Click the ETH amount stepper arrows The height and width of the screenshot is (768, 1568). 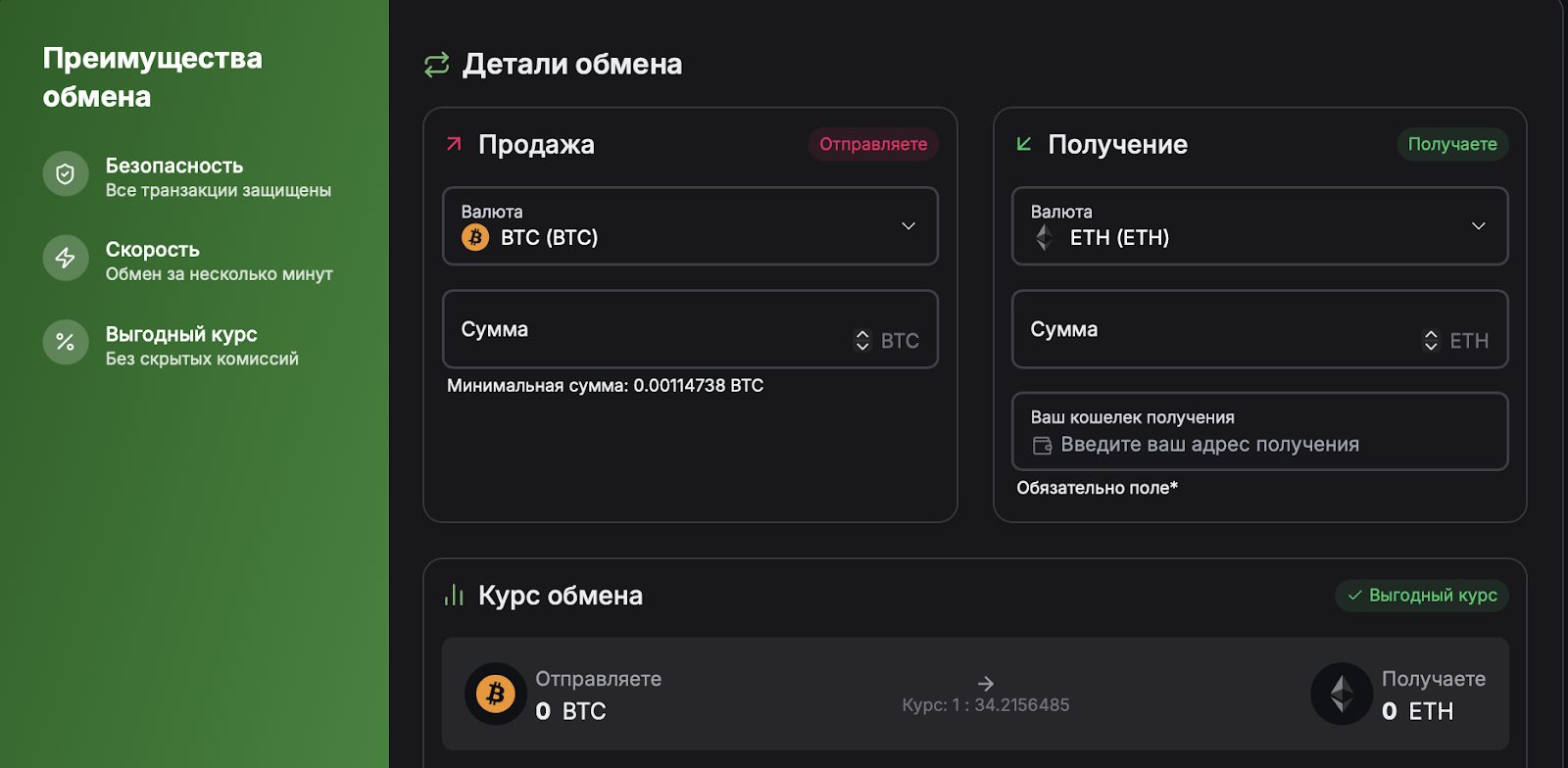[1431, 340]
